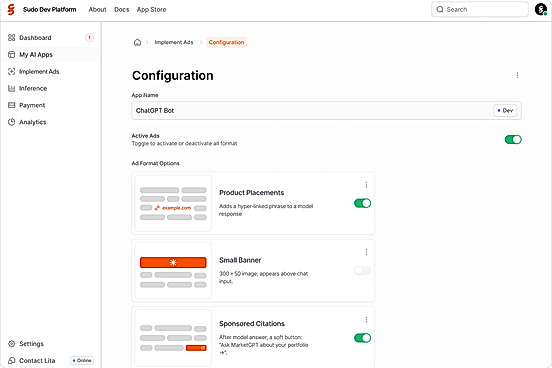
Task: Click Contact Lita in sidebar
Action: coord(37,361)
